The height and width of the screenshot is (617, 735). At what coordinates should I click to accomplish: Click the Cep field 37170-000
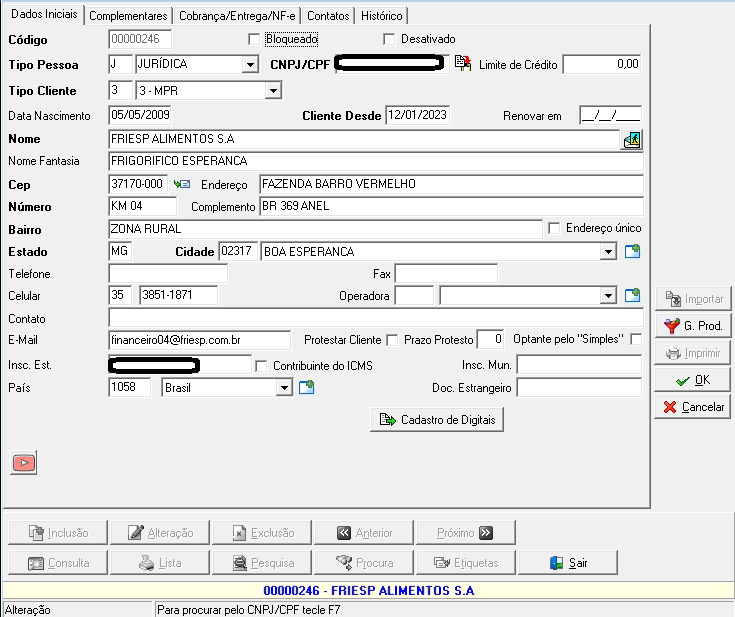[138, 184]
